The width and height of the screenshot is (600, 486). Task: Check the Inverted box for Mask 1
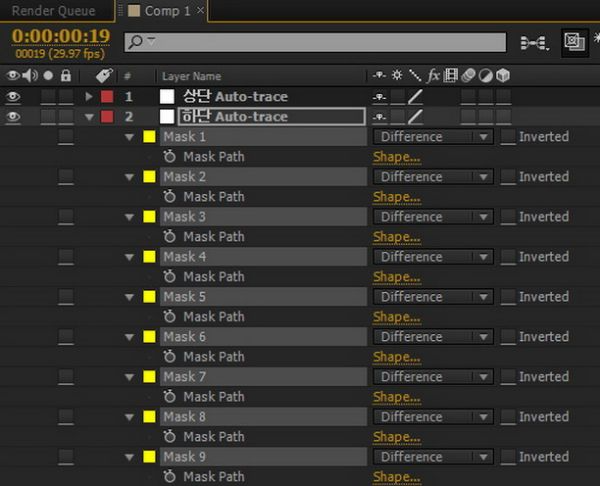point(508,137)
